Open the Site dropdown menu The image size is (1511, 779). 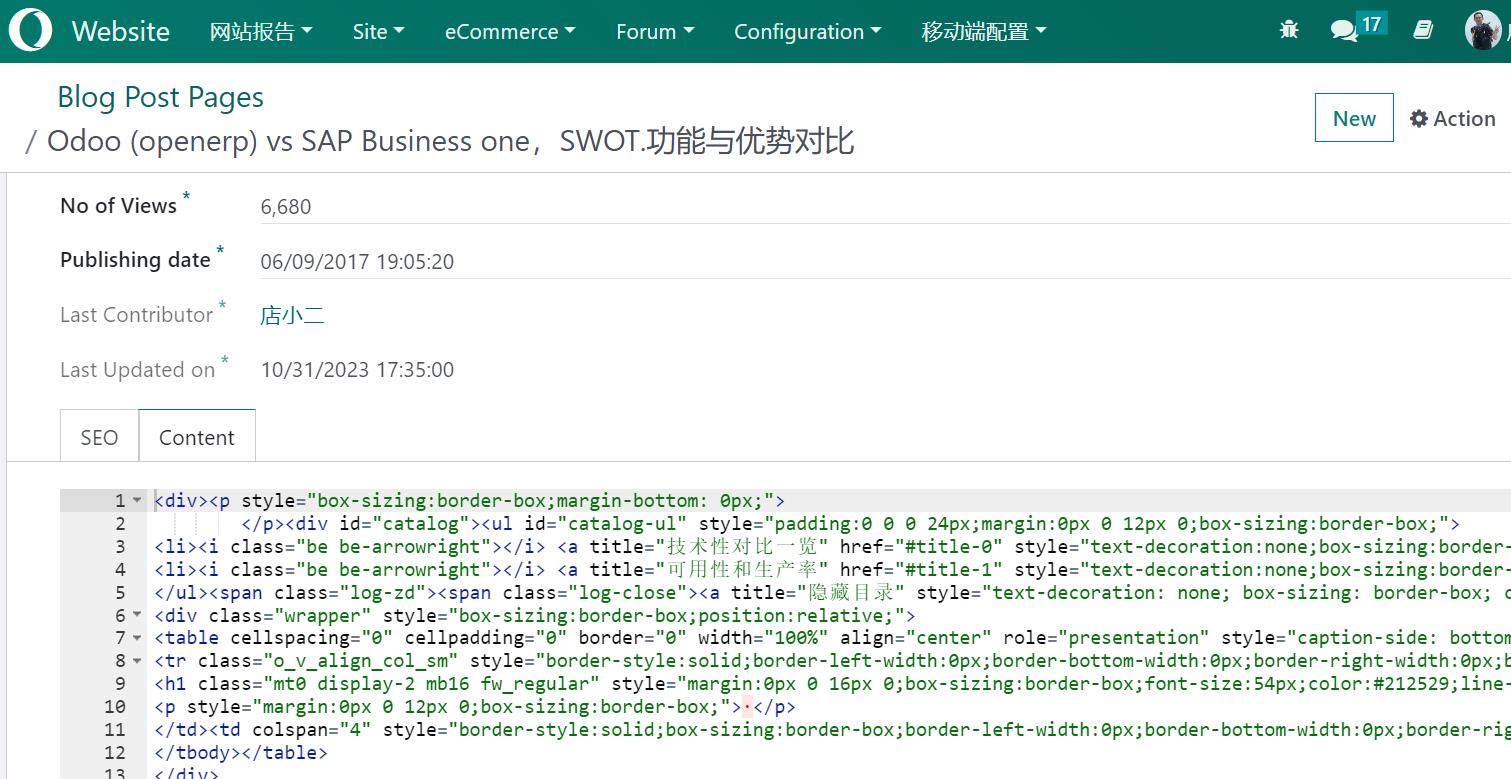click(378, 31)
